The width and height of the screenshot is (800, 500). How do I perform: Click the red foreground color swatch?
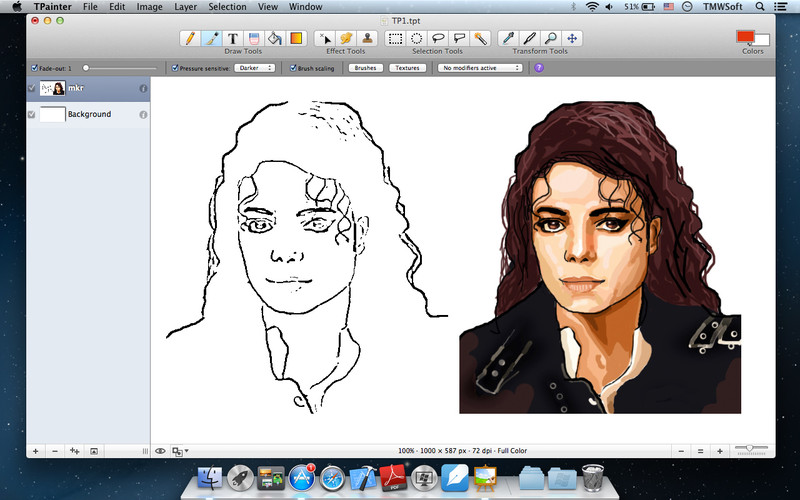click(x=745, y=36)
